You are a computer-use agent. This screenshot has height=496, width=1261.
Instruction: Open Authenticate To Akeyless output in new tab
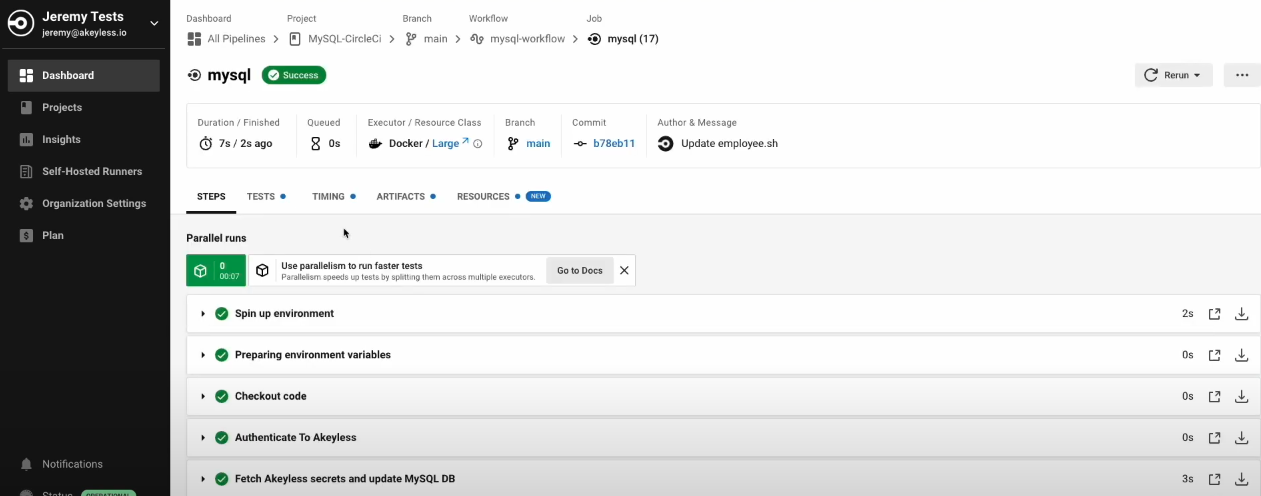pyautogui.click(x=1214, y=437)
